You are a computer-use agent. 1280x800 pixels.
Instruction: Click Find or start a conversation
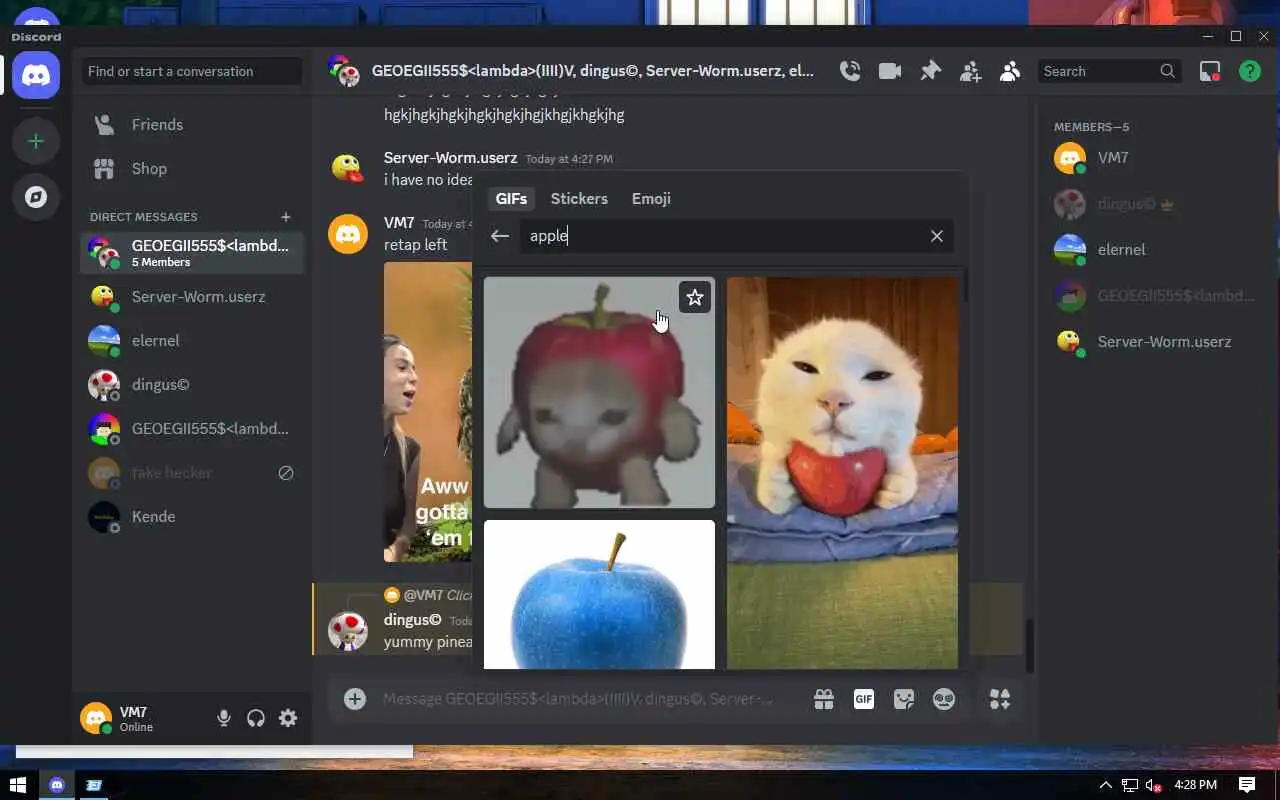pos(192,71)
